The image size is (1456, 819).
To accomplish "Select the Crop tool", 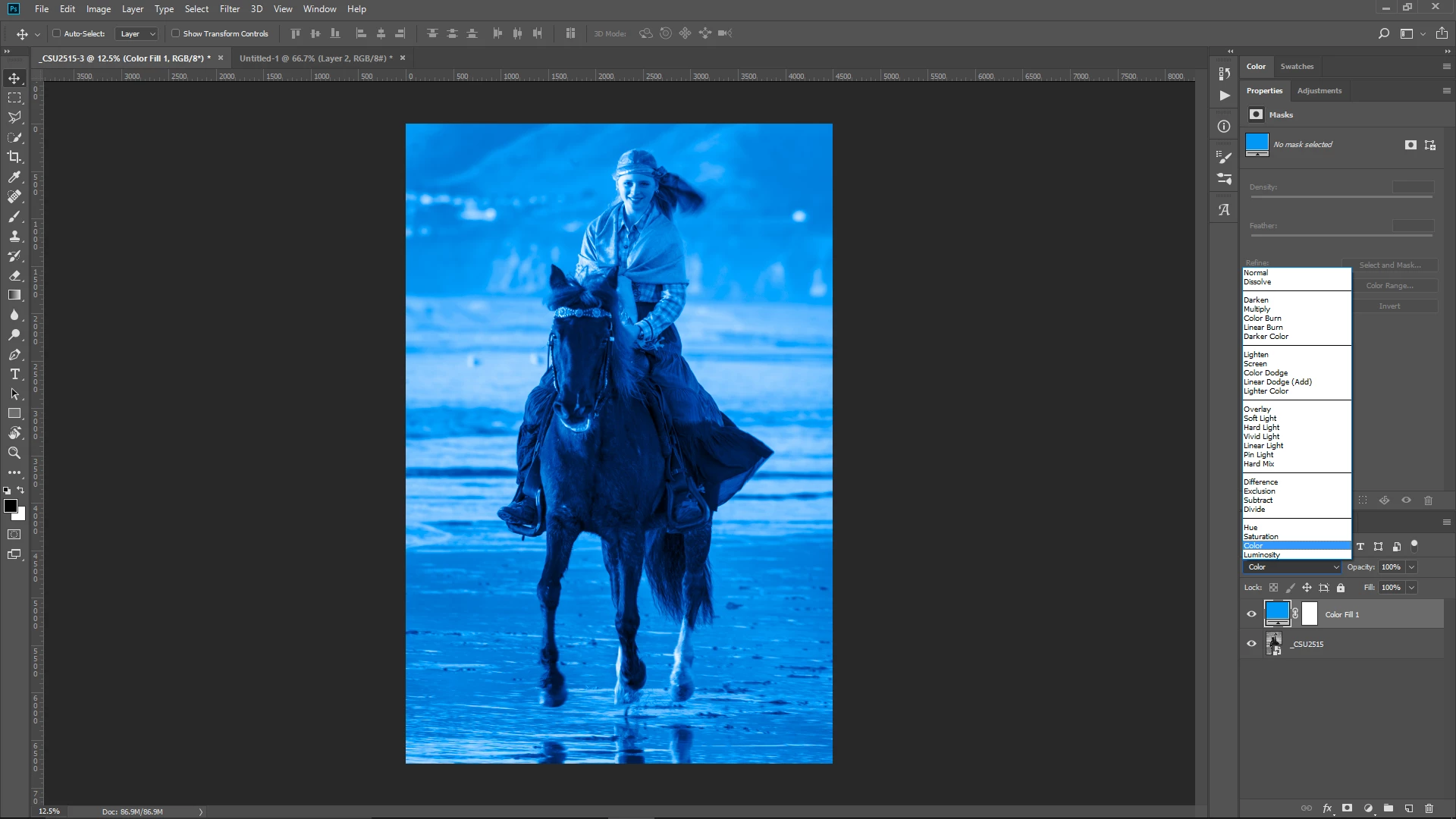I will click(14, 157).
